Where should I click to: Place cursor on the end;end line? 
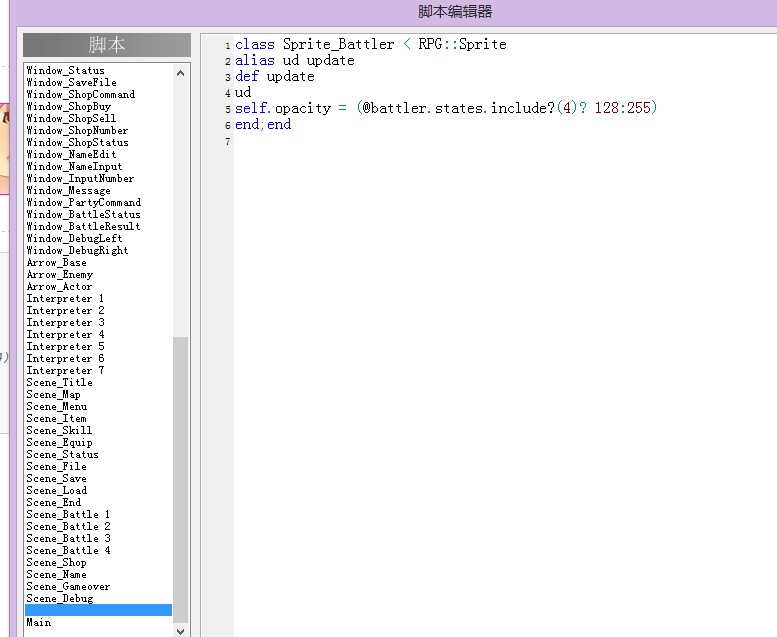(263, 124)
